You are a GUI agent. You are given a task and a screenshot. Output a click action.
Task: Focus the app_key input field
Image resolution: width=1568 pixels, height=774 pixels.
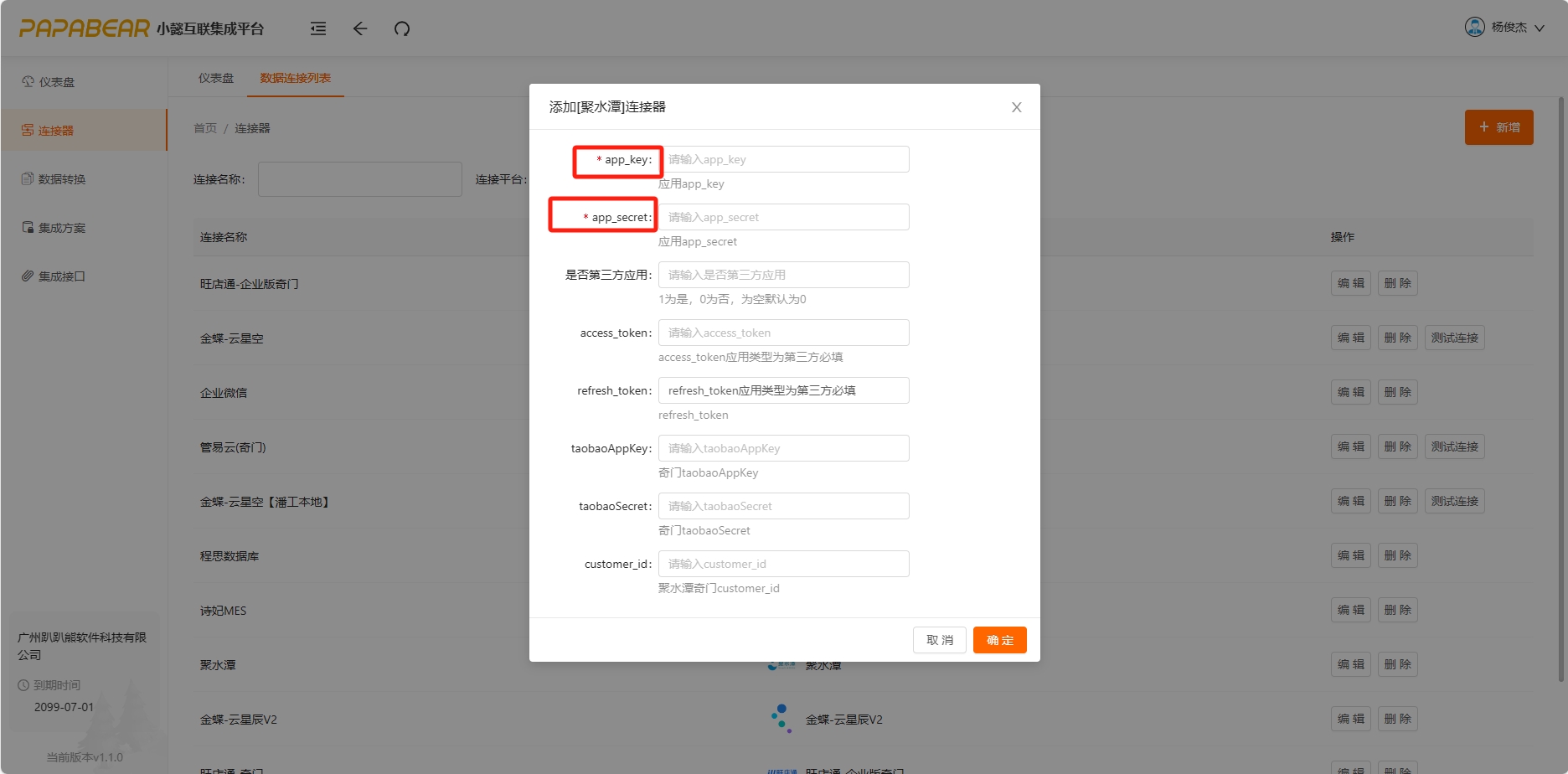pyautogui.click(x=783, y=159)
